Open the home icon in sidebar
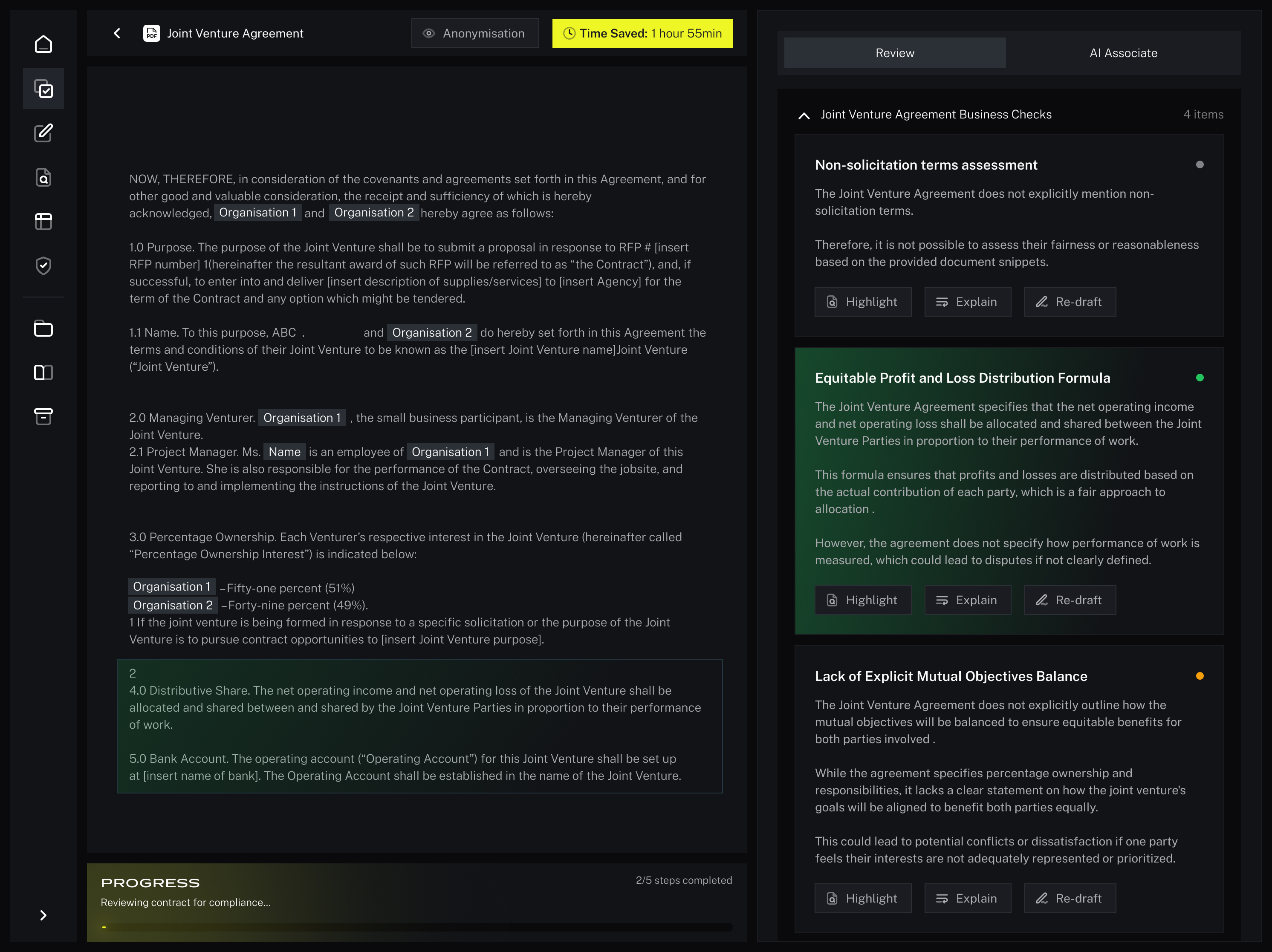1272x952 pixels. (43, 44)
